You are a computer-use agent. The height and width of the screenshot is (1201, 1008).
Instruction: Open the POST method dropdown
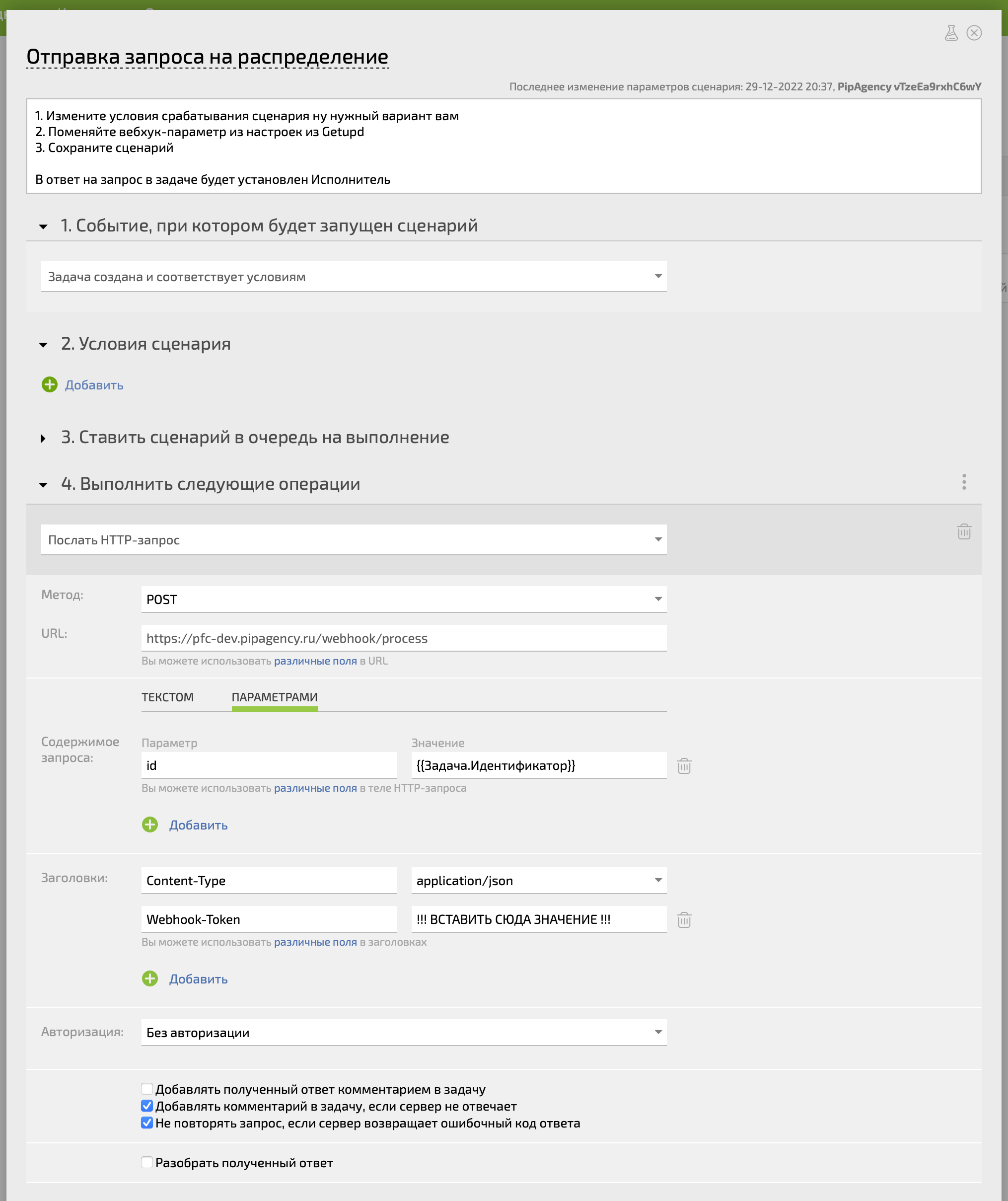point(404,600)
